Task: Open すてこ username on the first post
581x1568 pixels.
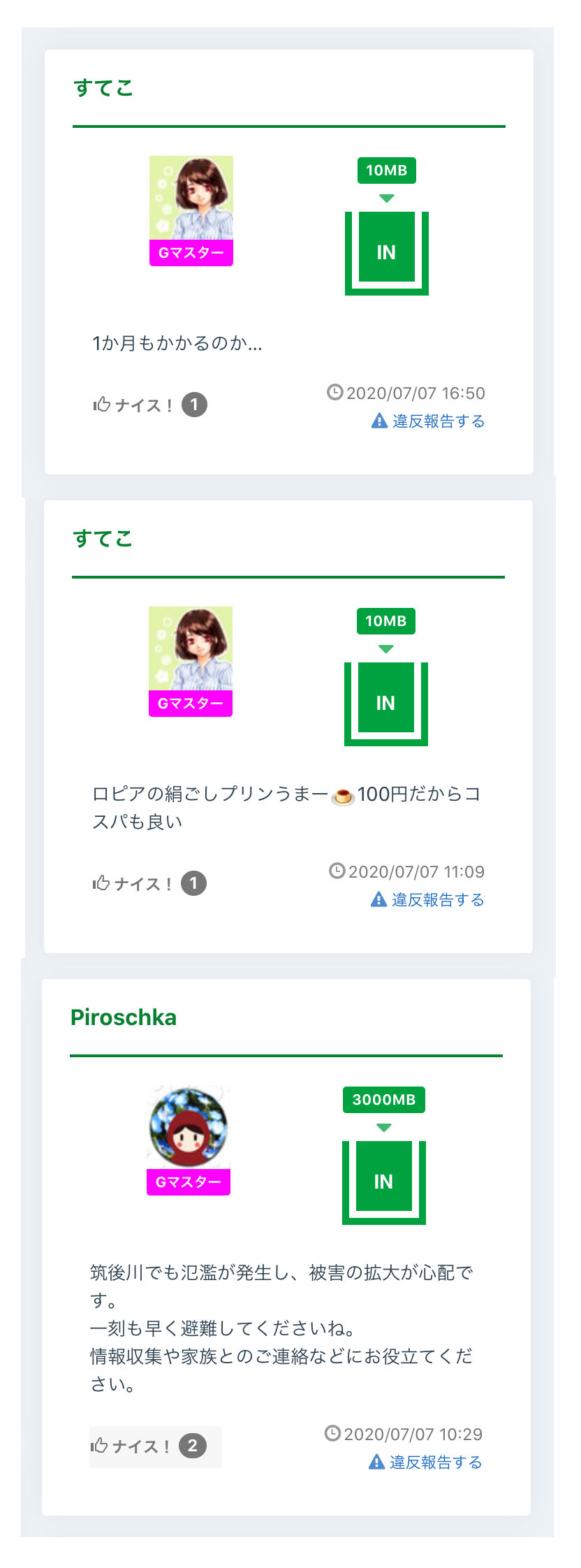Action: coord(103,88)
